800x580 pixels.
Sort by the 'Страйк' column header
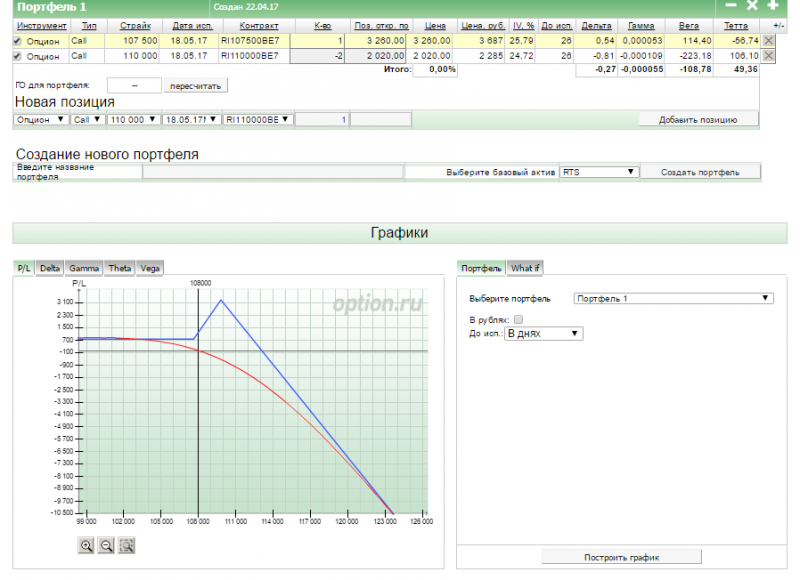(x=135, y=26)
